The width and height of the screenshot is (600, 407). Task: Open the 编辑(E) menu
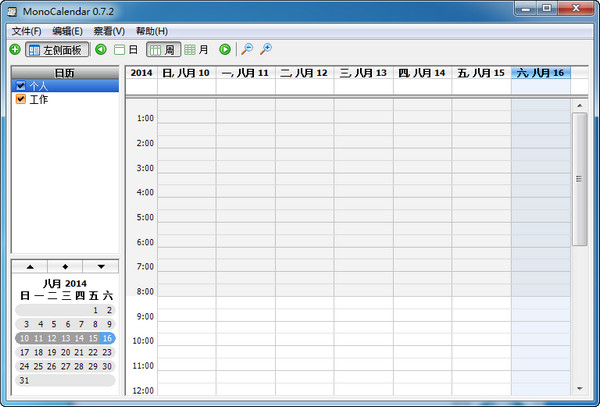tap(67, 31)
